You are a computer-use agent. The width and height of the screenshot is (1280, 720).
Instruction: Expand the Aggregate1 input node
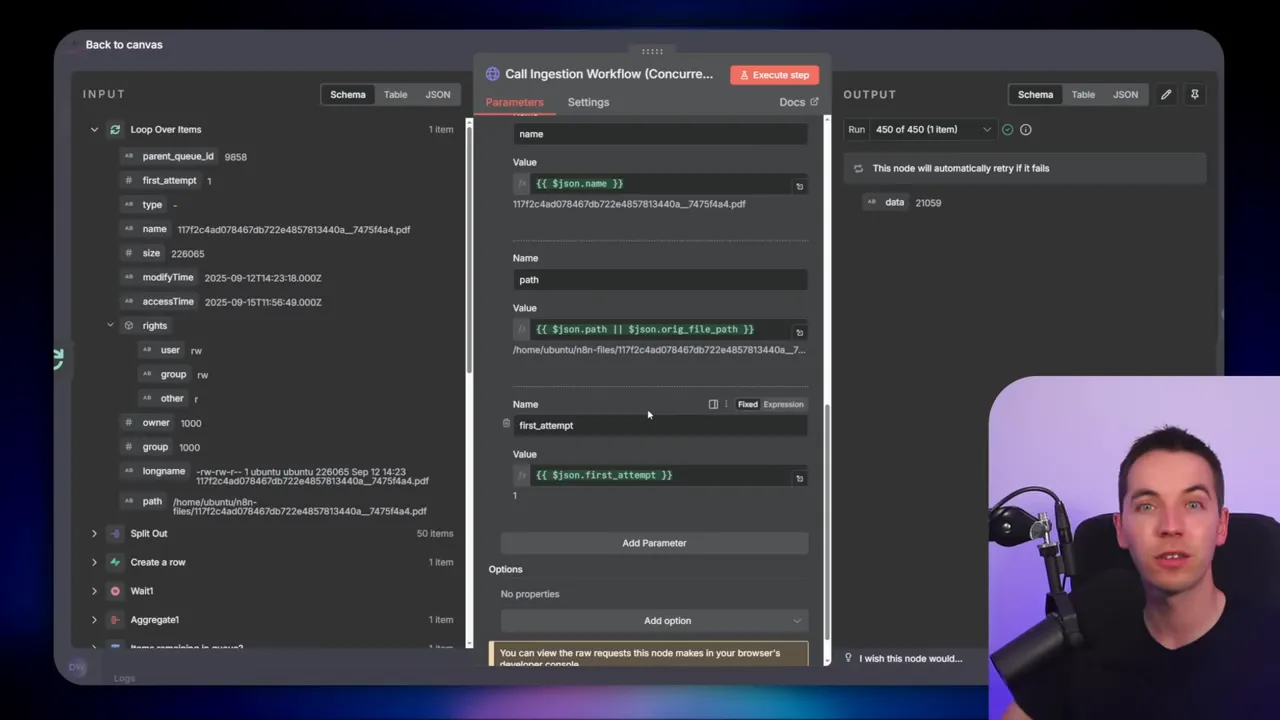pos(94,620)
